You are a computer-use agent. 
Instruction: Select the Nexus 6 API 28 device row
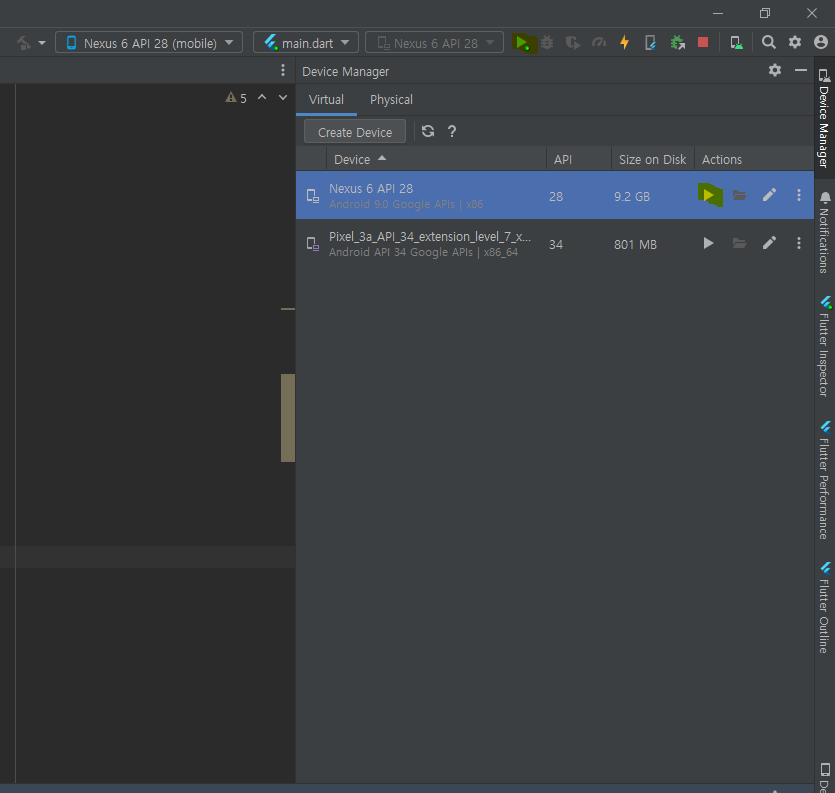click(x=555, y=195)
